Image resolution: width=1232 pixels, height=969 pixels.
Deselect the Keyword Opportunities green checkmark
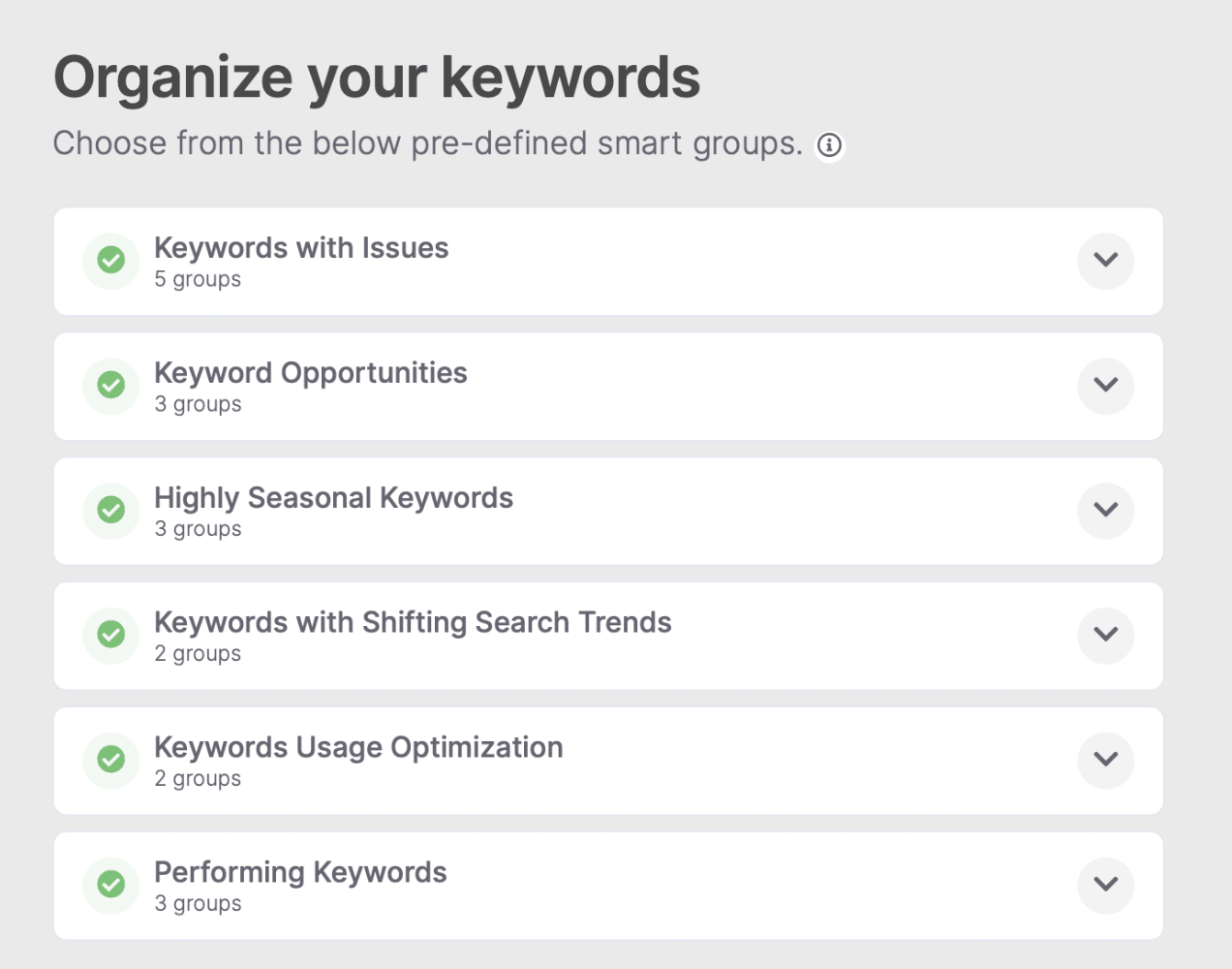(x=111, y=385)
